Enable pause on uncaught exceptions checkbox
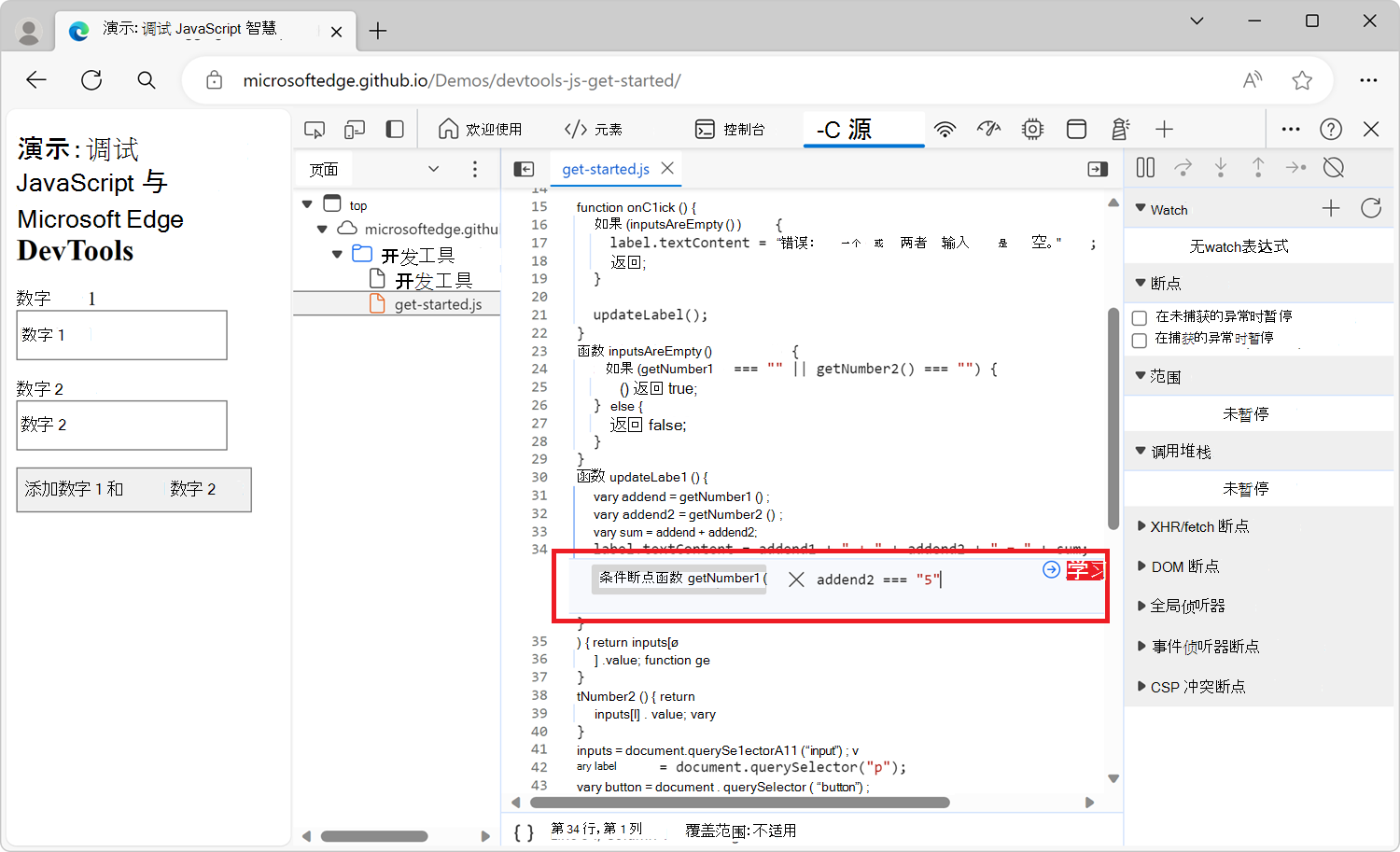 (1140, 318)
